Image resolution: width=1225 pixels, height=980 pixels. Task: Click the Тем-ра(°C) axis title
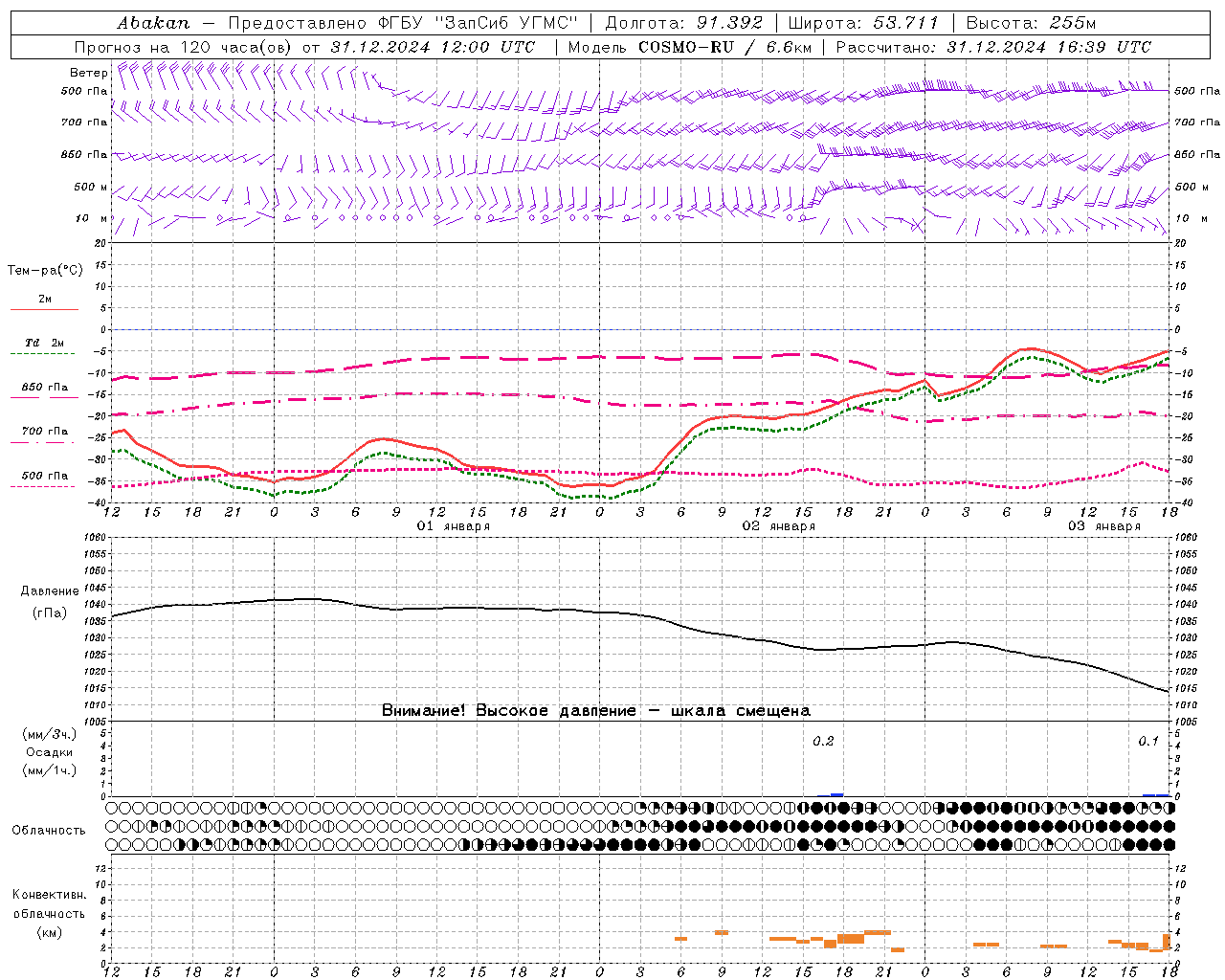(45, 270)
